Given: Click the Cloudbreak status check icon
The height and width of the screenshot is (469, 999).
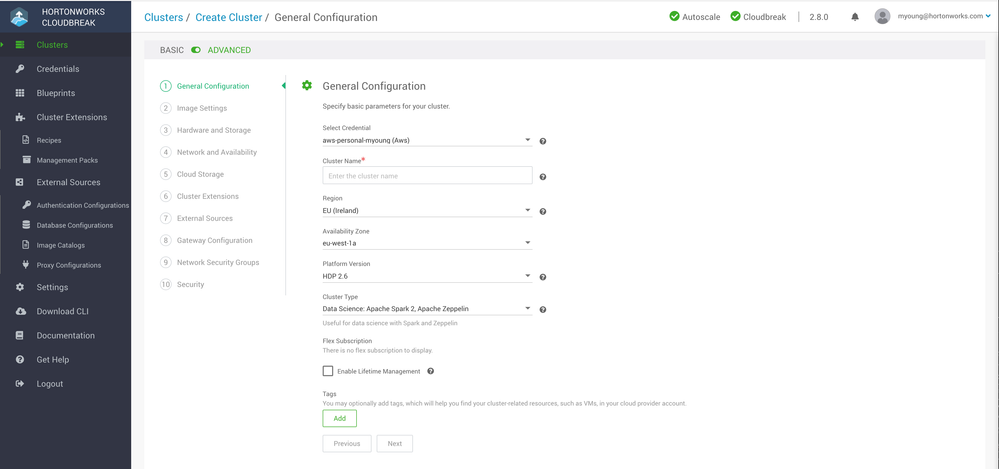Looking at the screenshot, I should coord(735,17).
